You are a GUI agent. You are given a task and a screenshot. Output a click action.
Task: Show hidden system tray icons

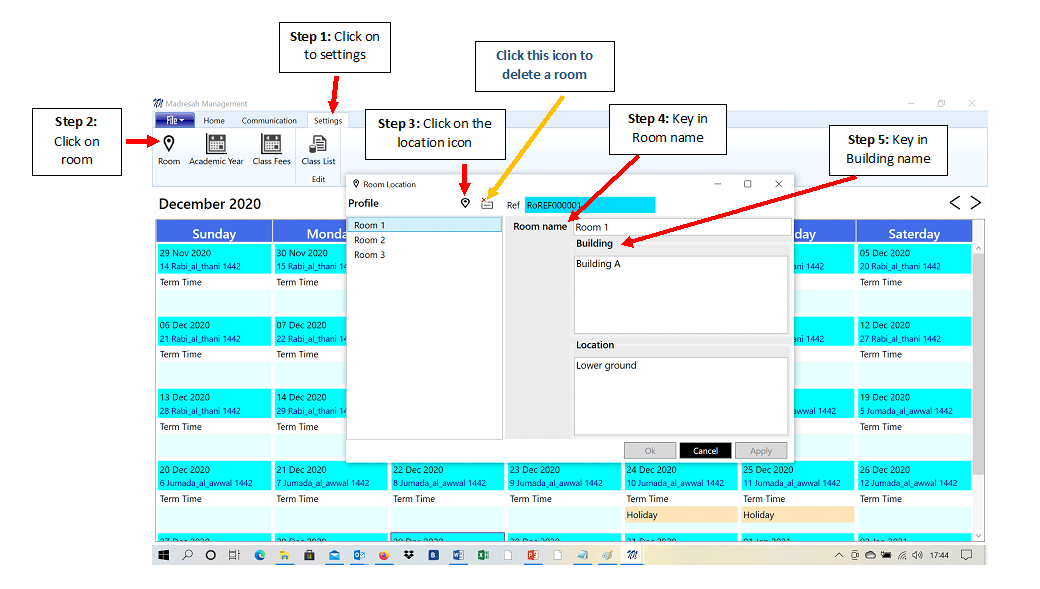(838, 554)
